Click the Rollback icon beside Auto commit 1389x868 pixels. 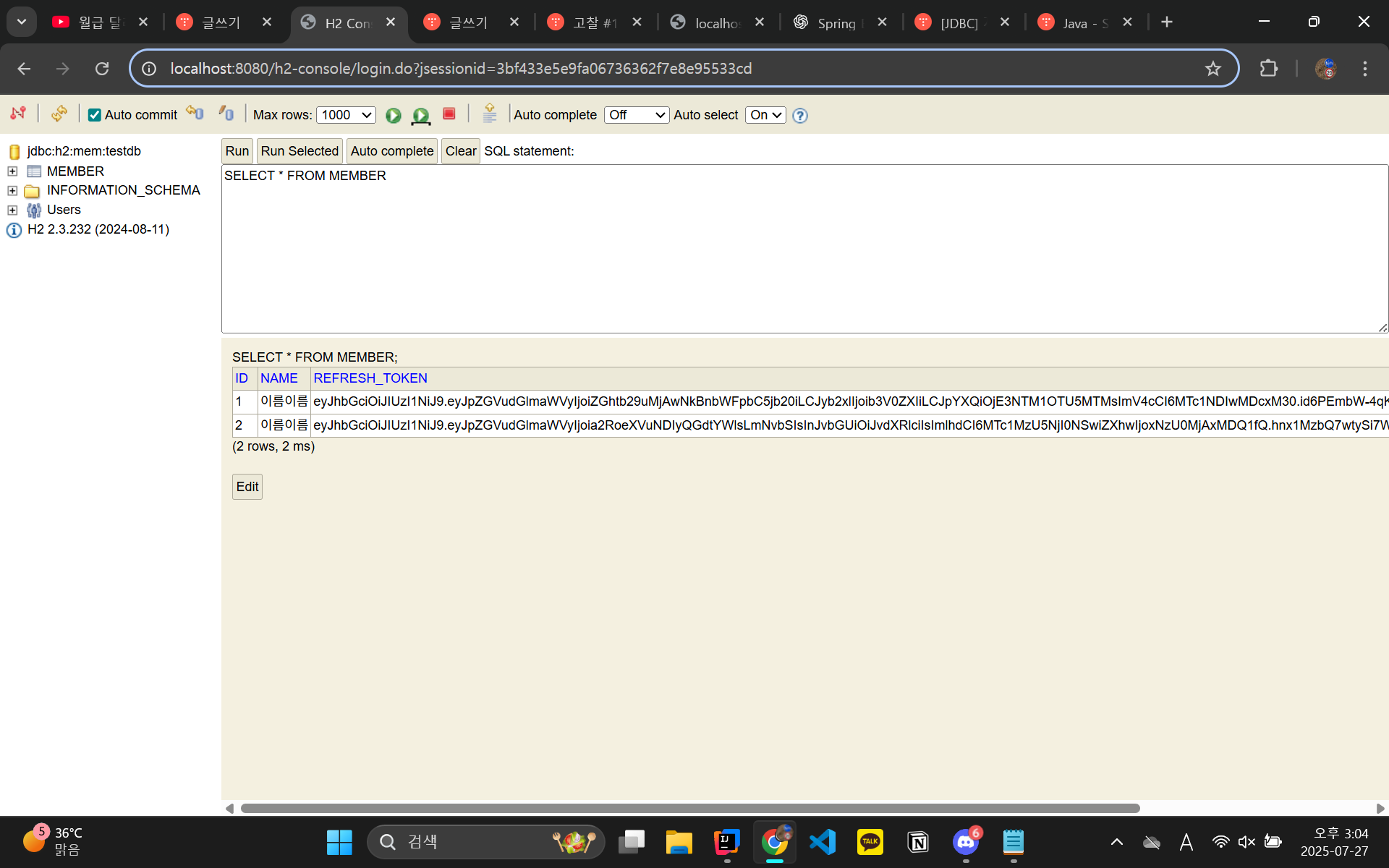pyautogui.click(x=195, y=114)
